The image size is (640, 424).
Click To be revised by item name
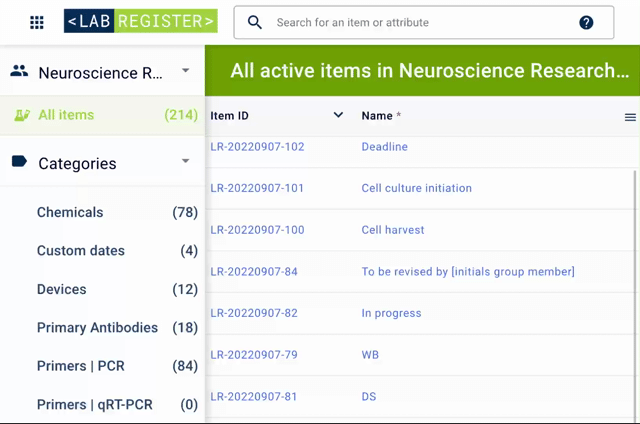pos(468,272)
